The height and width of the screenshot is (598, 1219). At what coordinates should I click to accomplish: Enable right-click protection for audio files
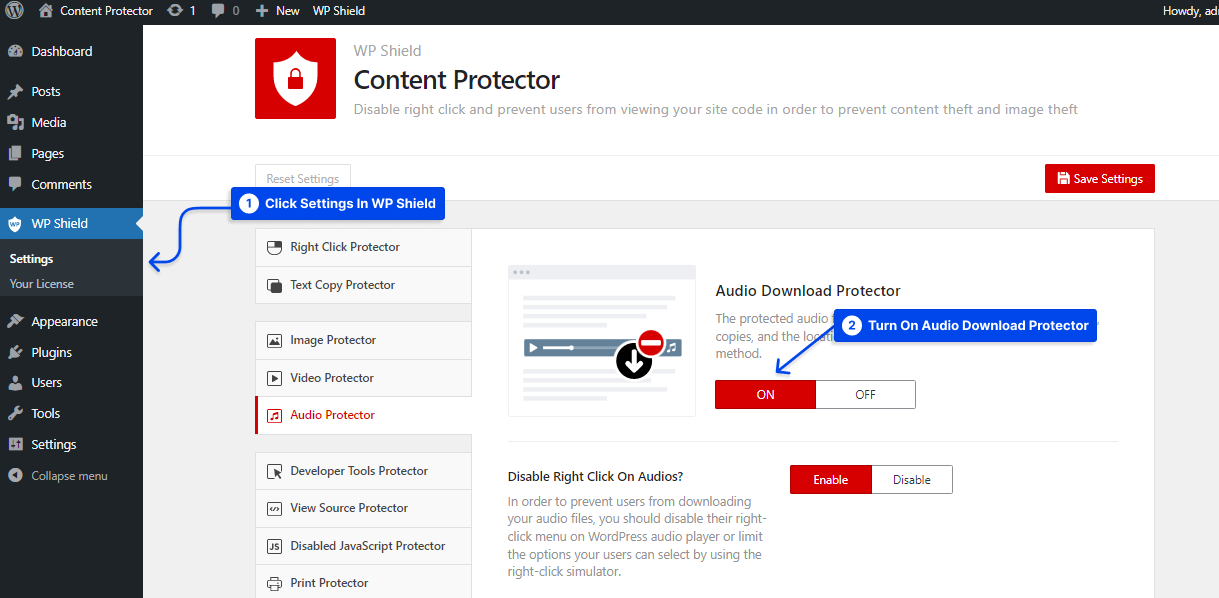pyautogui.click(x=830, y=479)
